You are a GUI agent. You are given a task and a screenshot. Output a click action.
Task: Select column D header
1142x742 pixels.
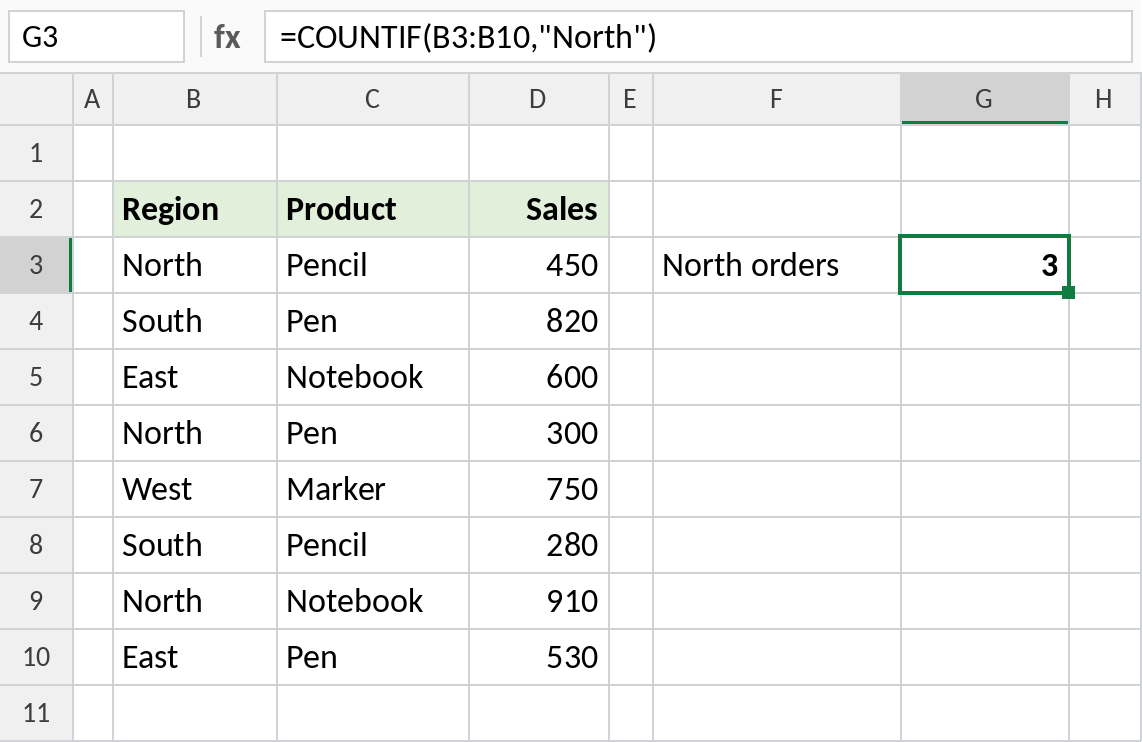pos(538,99)
